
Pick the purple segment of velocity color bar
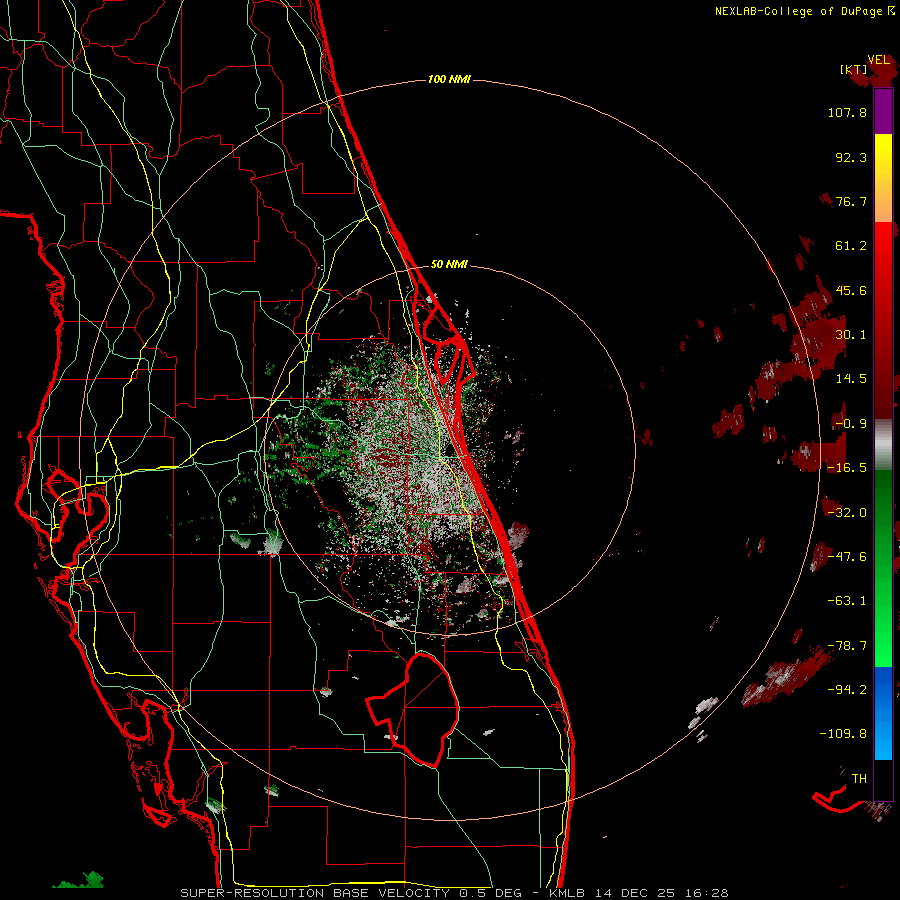tap(883, 111)
